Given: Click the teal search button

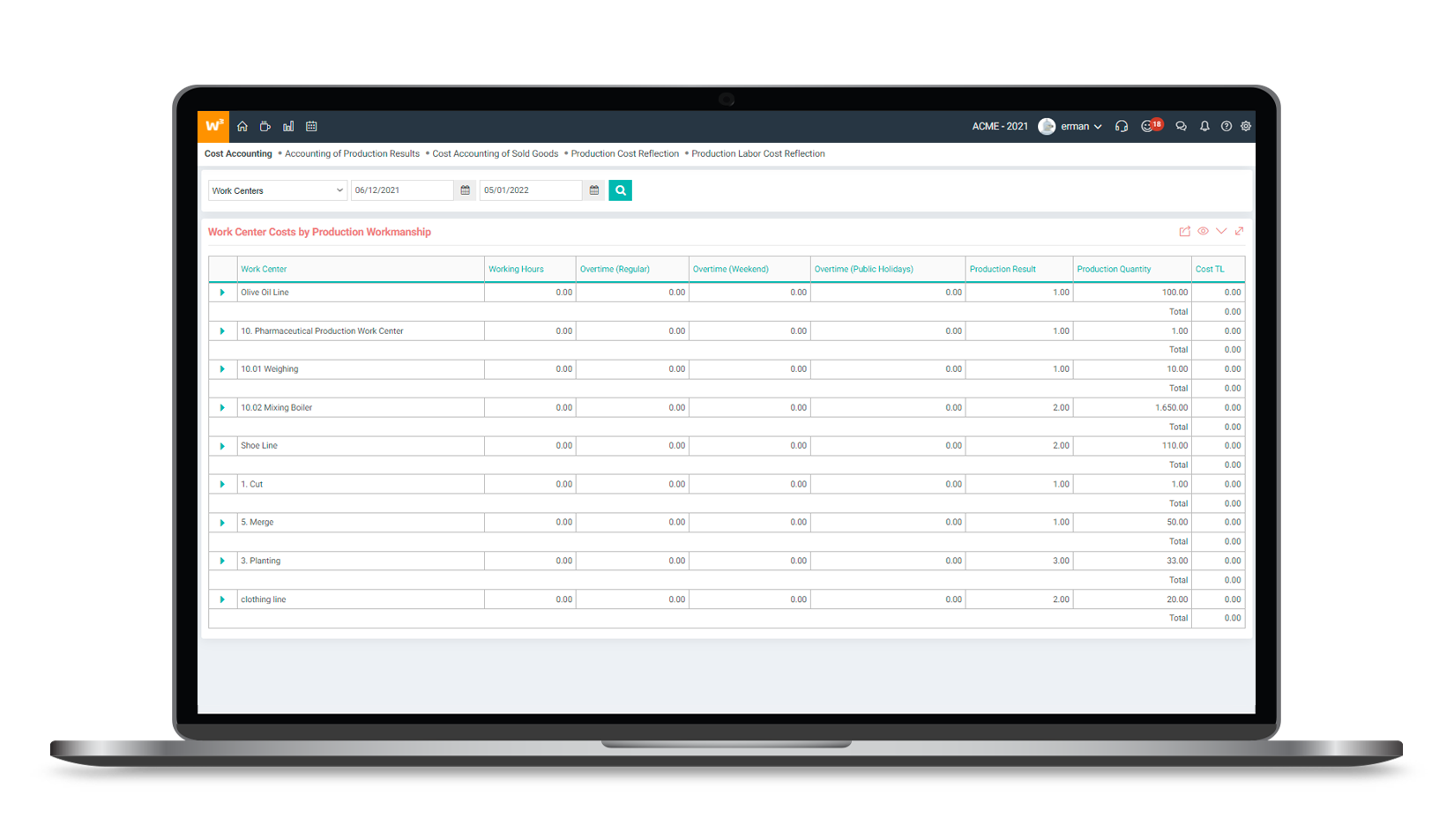Looking at the screenshot, I should (x=620, y=190).
